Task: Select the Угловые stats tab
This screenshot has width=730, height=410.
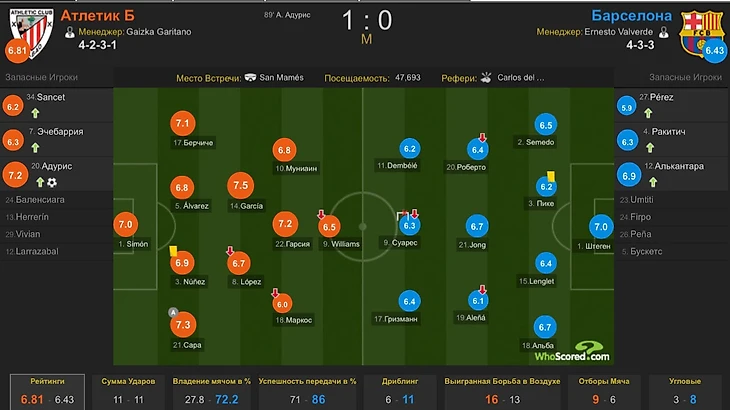Action: click(x=684, y=391)
